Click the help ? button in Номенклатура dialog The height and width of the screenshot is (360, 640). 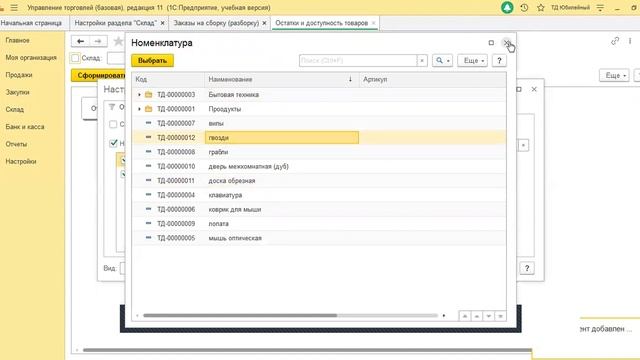[x=499, y=60]
